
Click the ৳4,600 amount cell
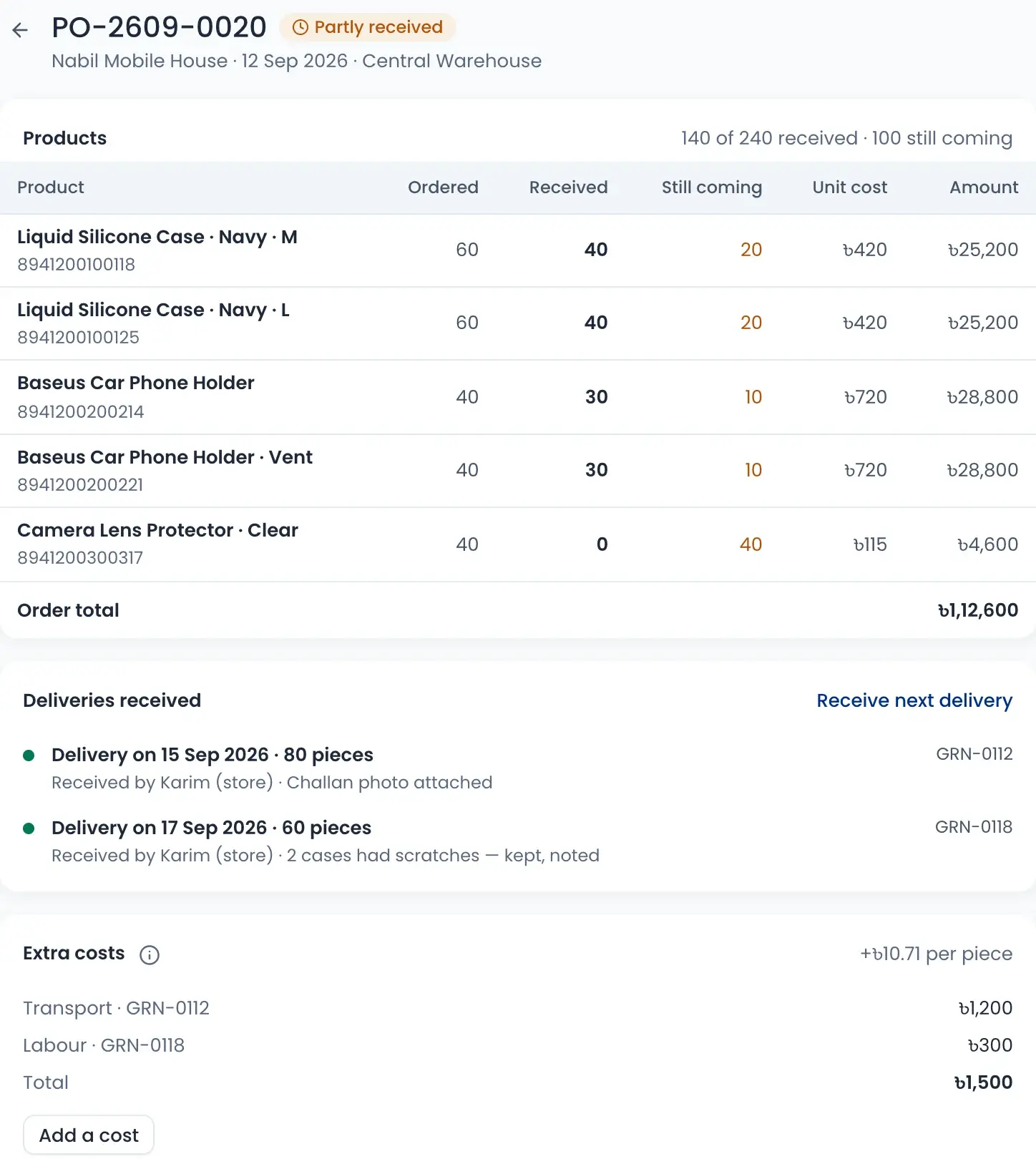[x=987, y=544]
